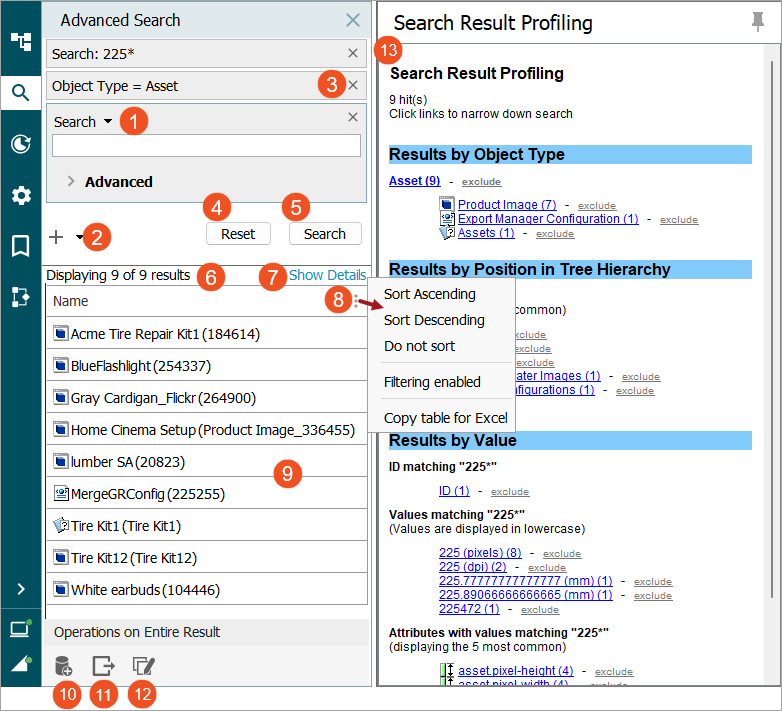
Task: Select Tire Kit12 (Tire Kit12) row
Action: (x=207, y=557)
